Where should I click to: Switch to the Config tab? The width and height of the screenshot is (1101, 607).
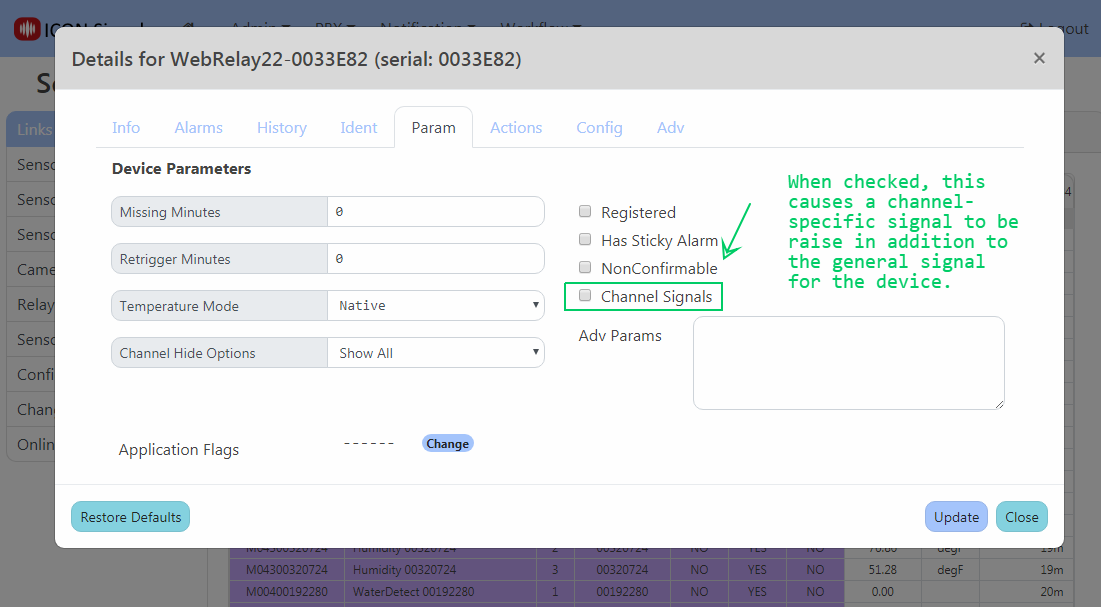point(599,128)
